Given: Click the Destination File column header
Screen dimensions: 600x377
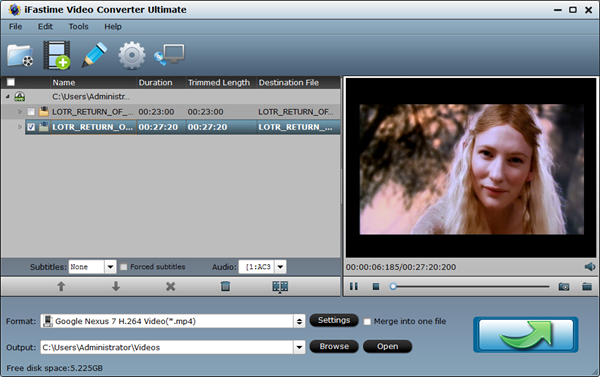Looking at the screenshot, I should point(298,82).
